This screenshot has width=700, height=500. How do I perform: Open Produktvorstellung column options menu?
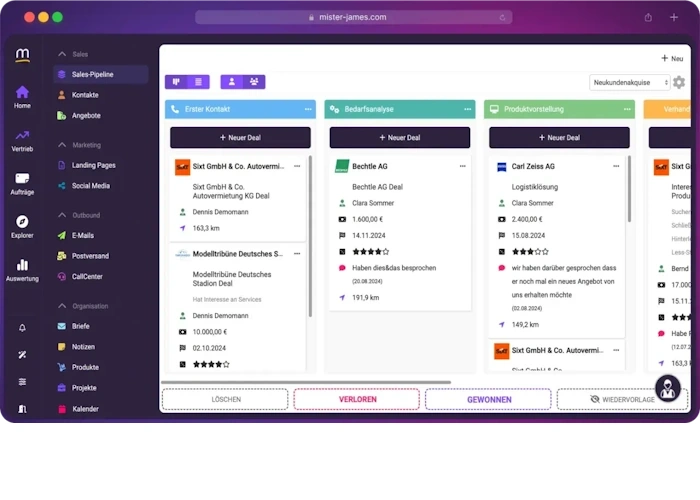click(627, 109)
